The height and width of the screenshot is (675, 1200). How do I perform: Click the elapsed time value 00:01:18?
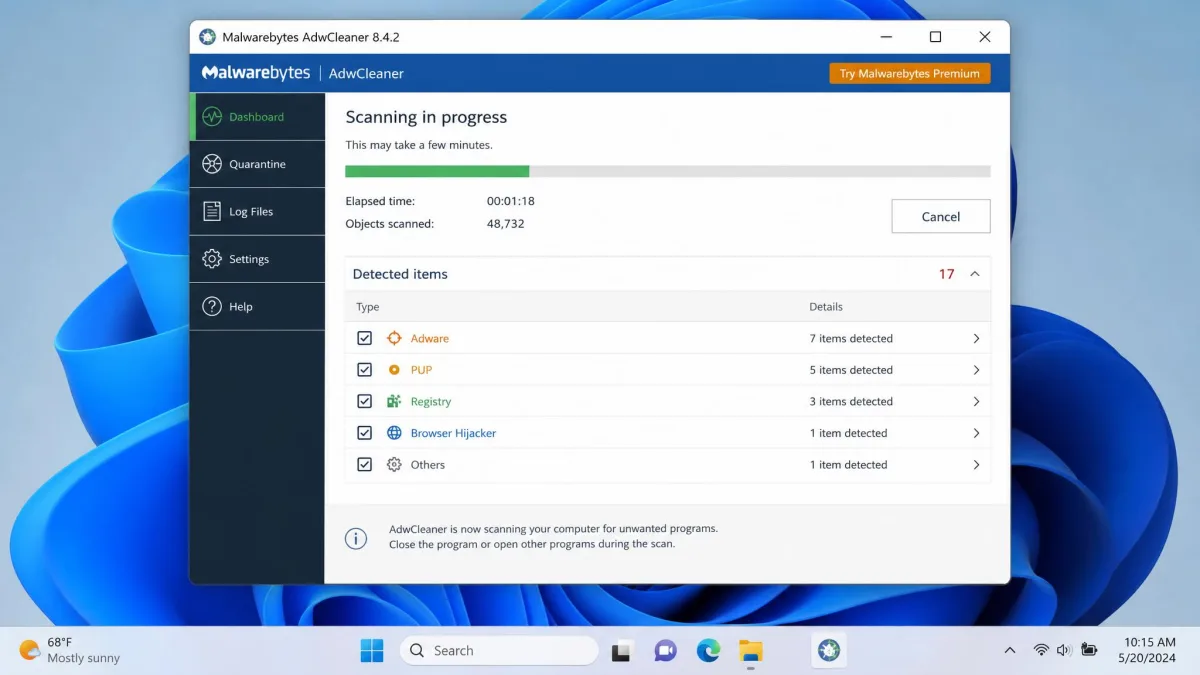click(x=510, y=201)
